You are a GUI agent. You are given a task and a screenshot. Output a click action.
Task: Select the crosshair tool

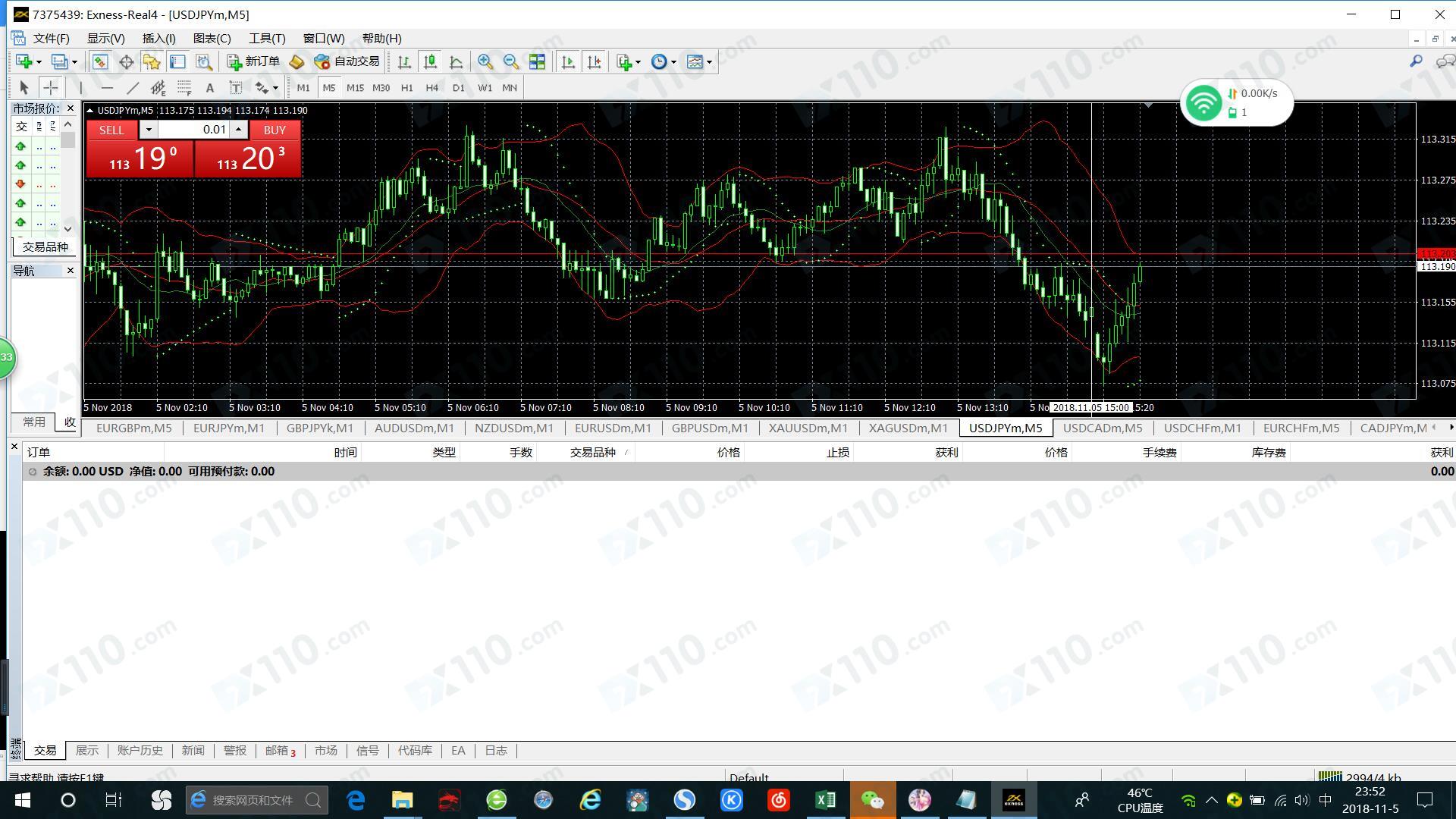click(x=50, y=88)
